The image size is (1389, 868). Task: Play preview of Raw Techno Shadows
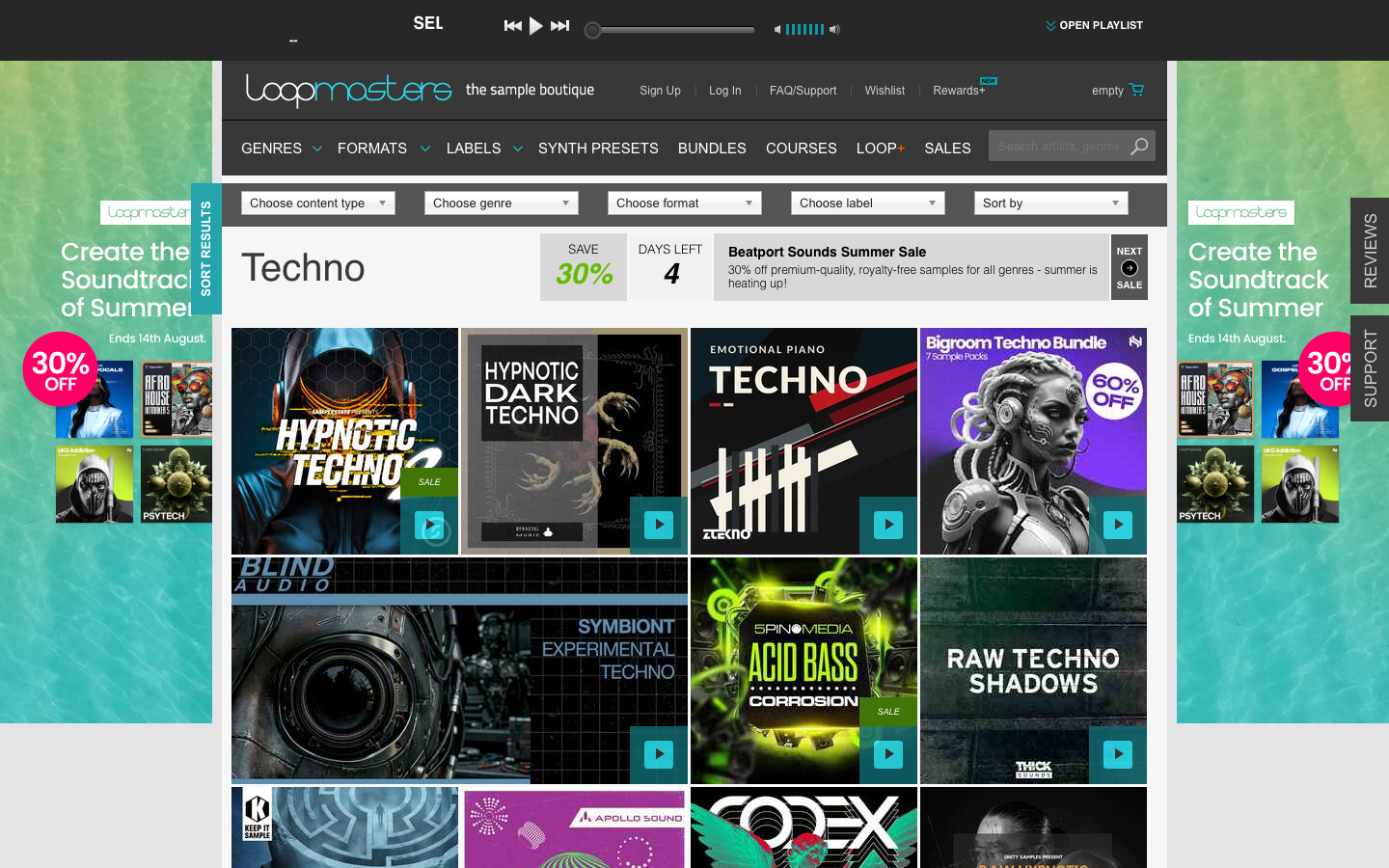[x=1118, y=754]
